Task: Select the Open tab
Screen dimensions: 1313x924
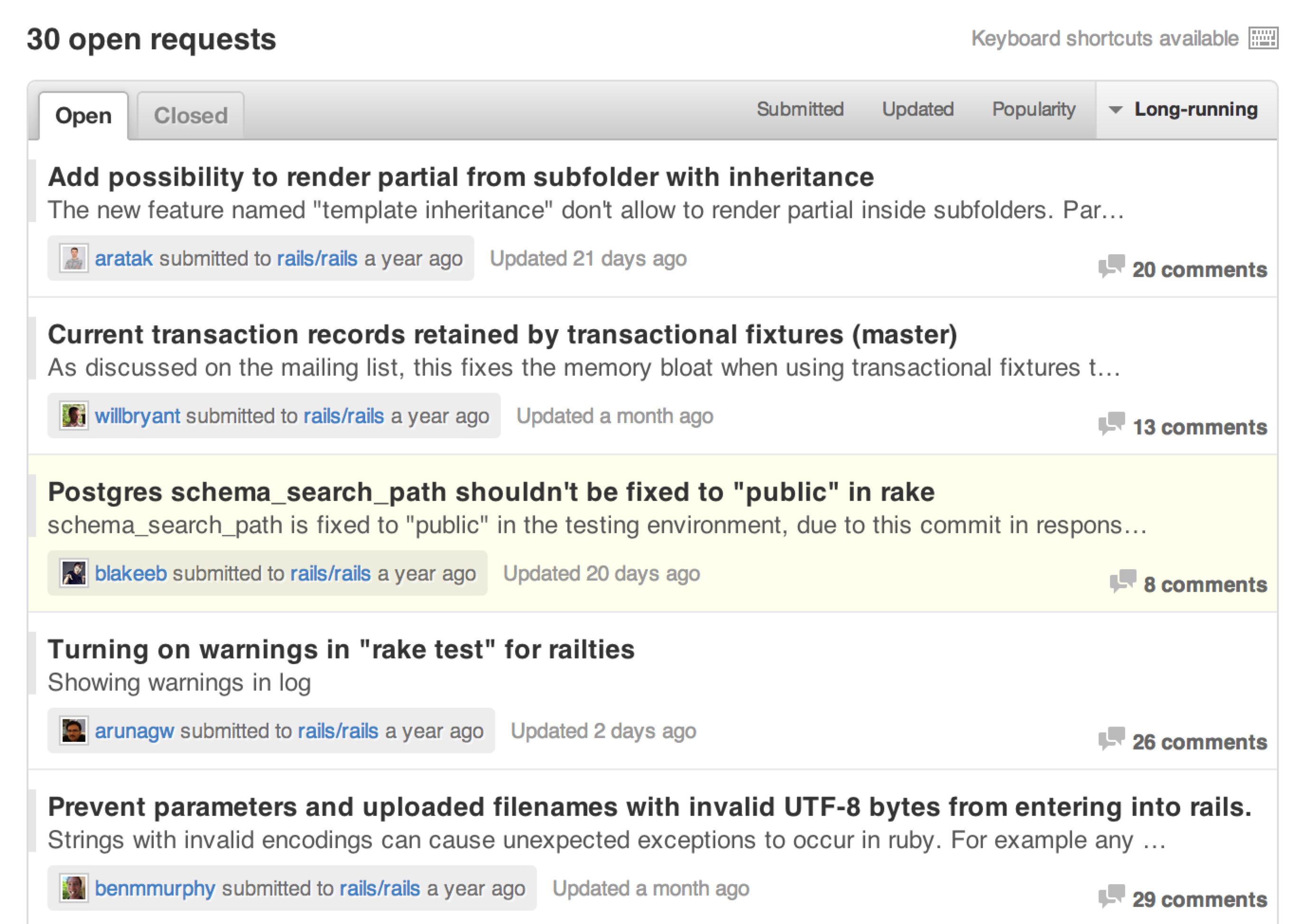Action: tap(83, 116)
